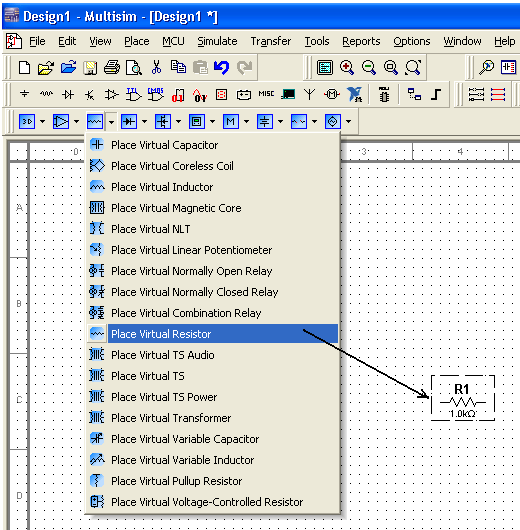Screen dimensions: 520x530
Task: Select Place Virtual Magnetic Core
Action: tap(213, 208)
